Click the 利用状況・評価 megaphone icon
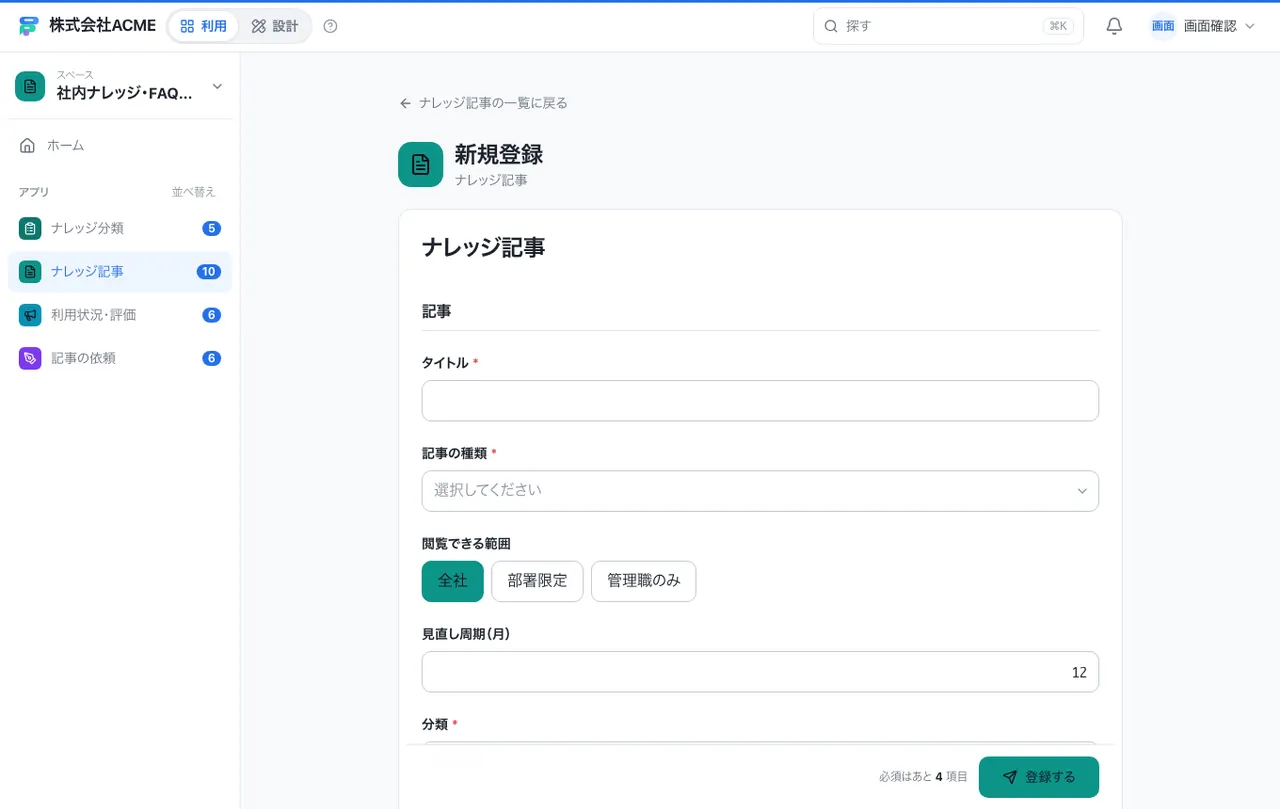 pos(30,315)
